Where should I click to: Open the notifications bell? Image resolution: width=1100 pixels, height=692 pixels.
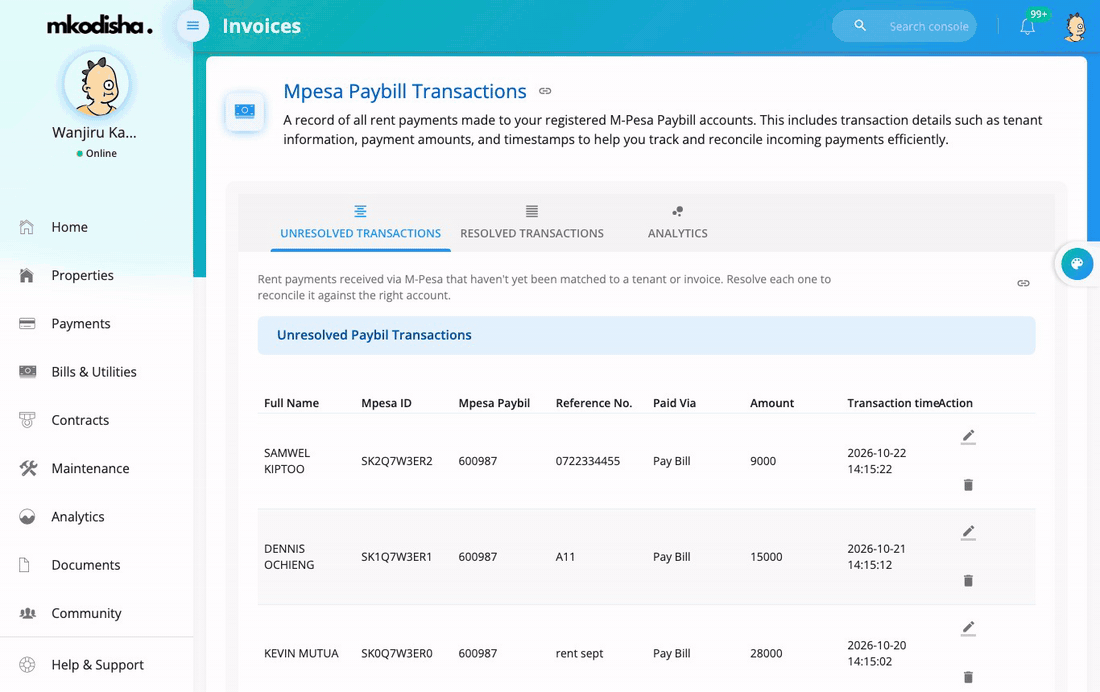point(1027,27)
